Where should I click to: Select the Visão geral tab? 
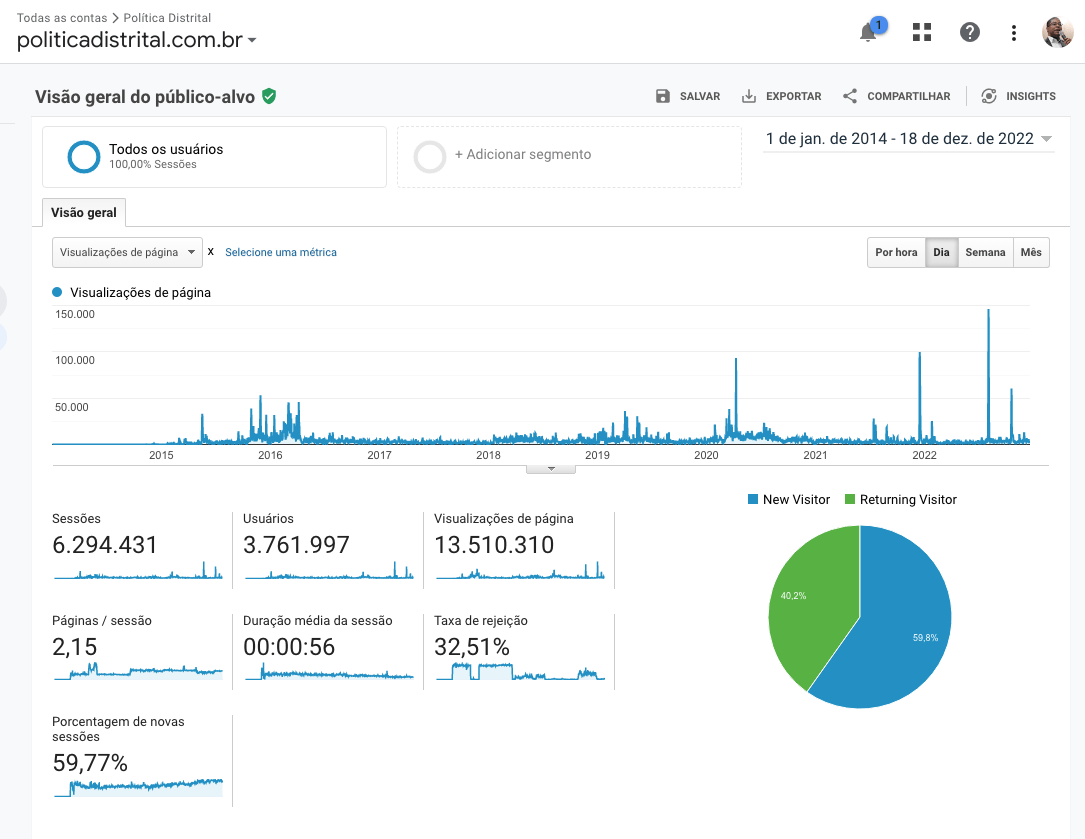click(x=84, y=213)
